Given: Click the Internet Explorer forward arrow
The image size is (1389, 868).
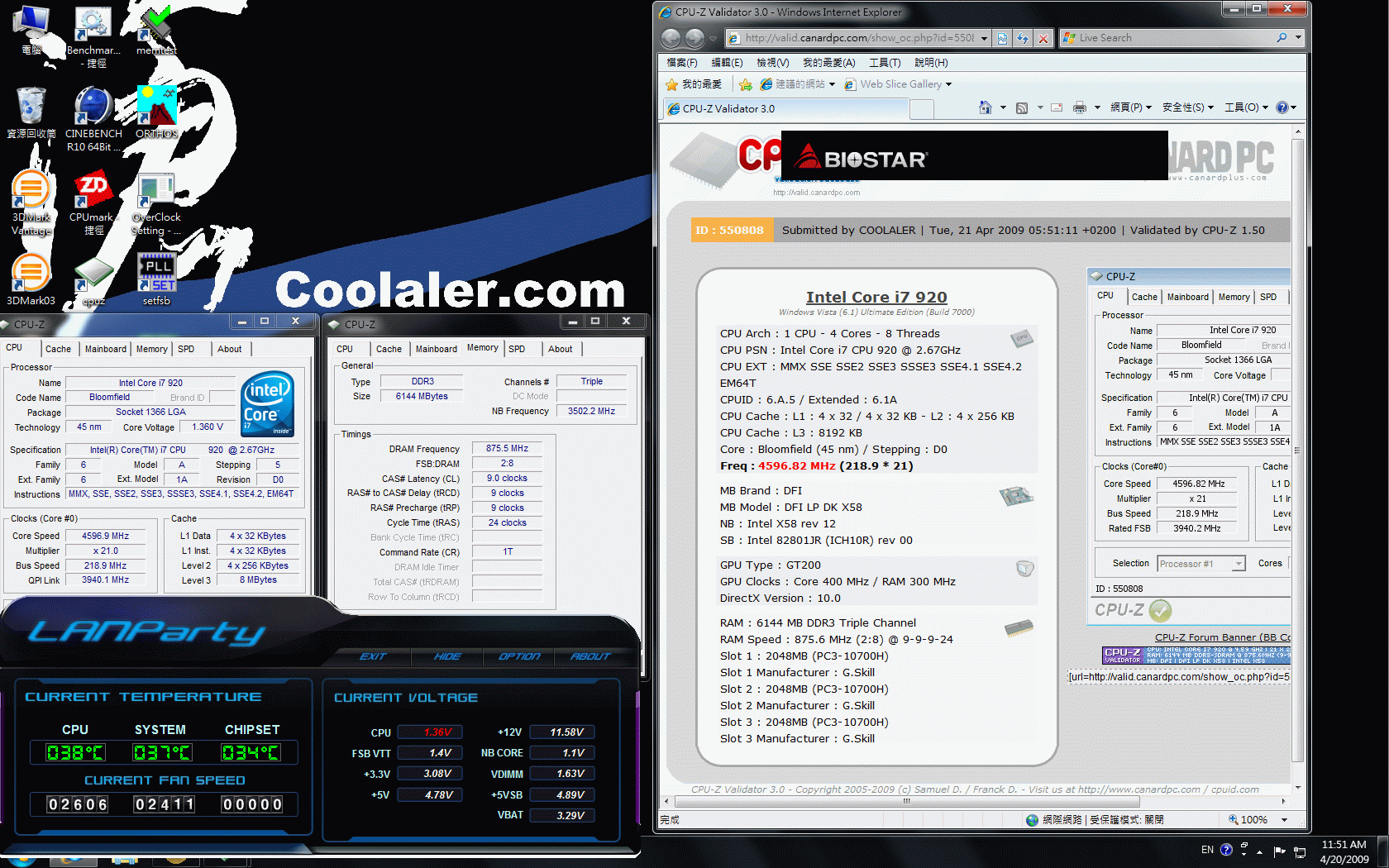Looking at the screenshot, I should pyautogui.click(x=694, y=38).
